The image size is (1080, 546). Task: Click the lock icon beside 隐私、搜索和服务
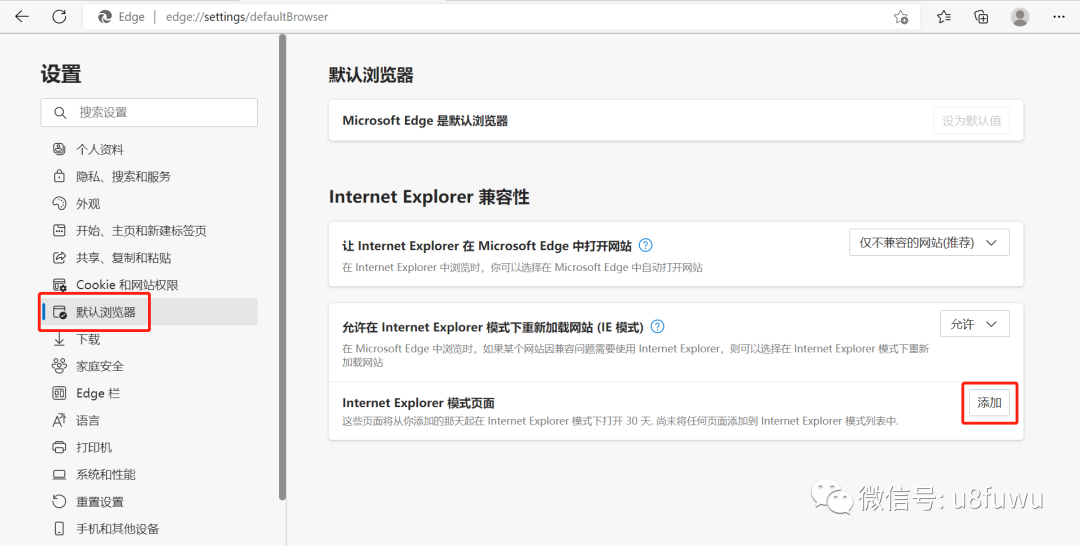coord(59,176)
